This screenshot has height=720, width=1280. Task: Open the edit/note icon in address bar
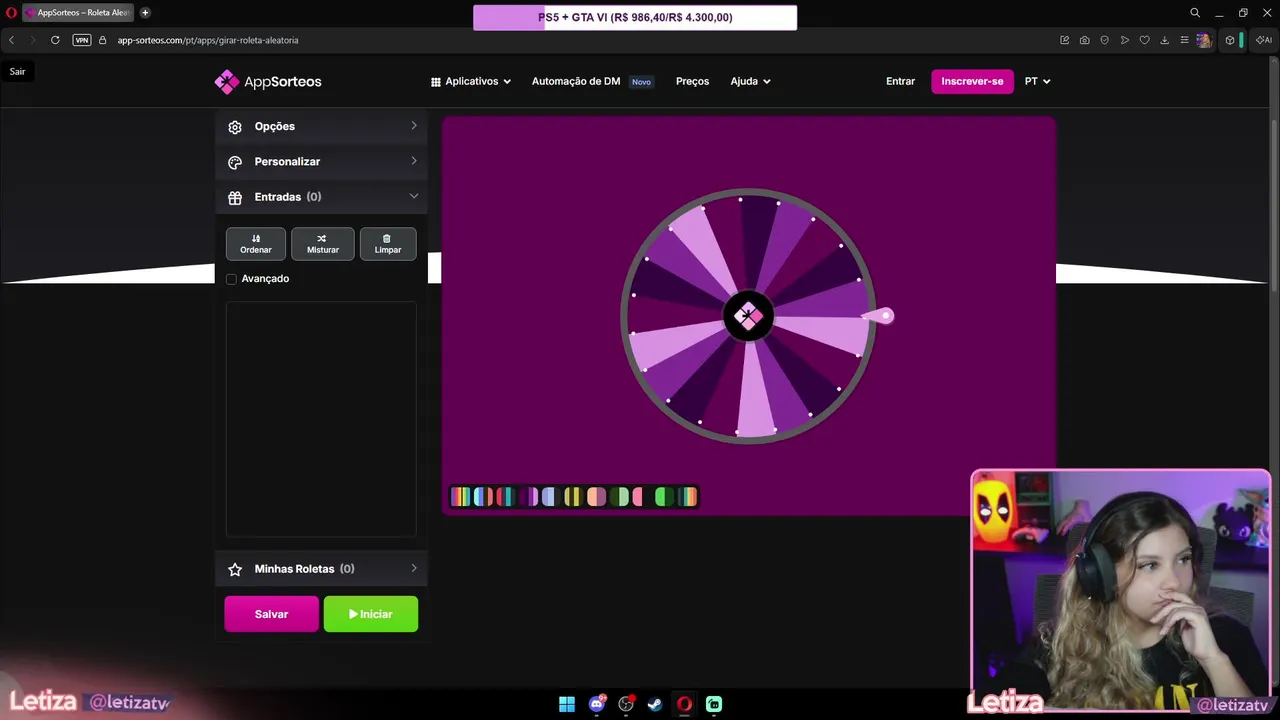coord(1064,40)
